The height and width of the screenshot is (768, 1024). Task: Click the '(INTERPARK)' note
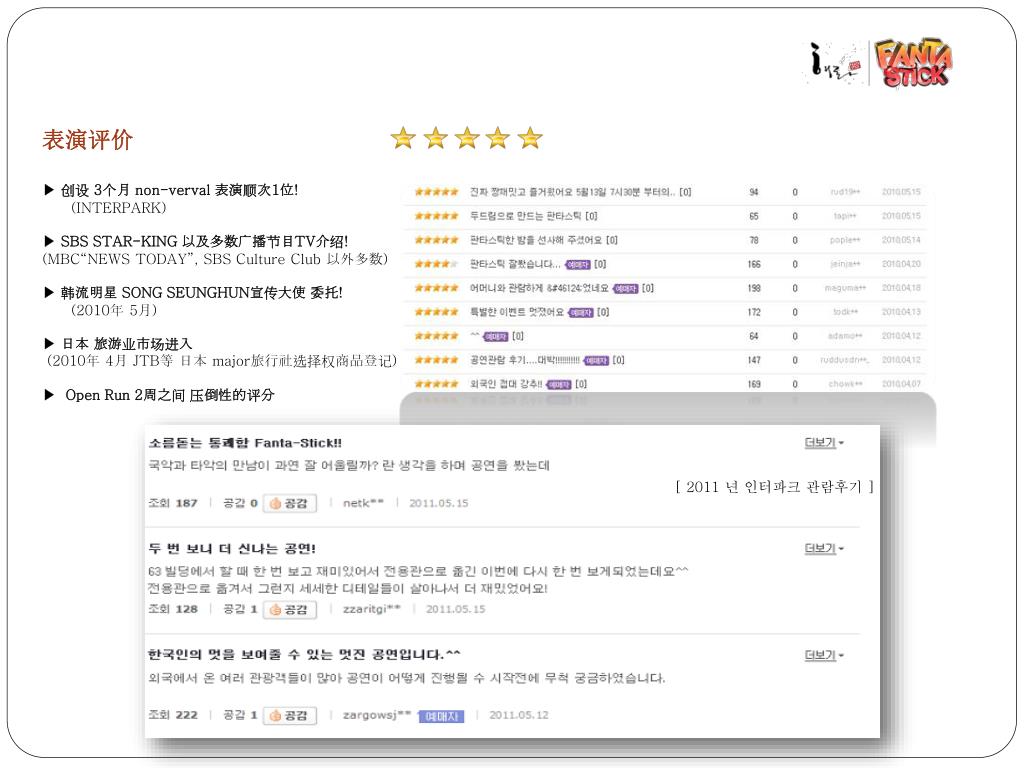(118, 208)
